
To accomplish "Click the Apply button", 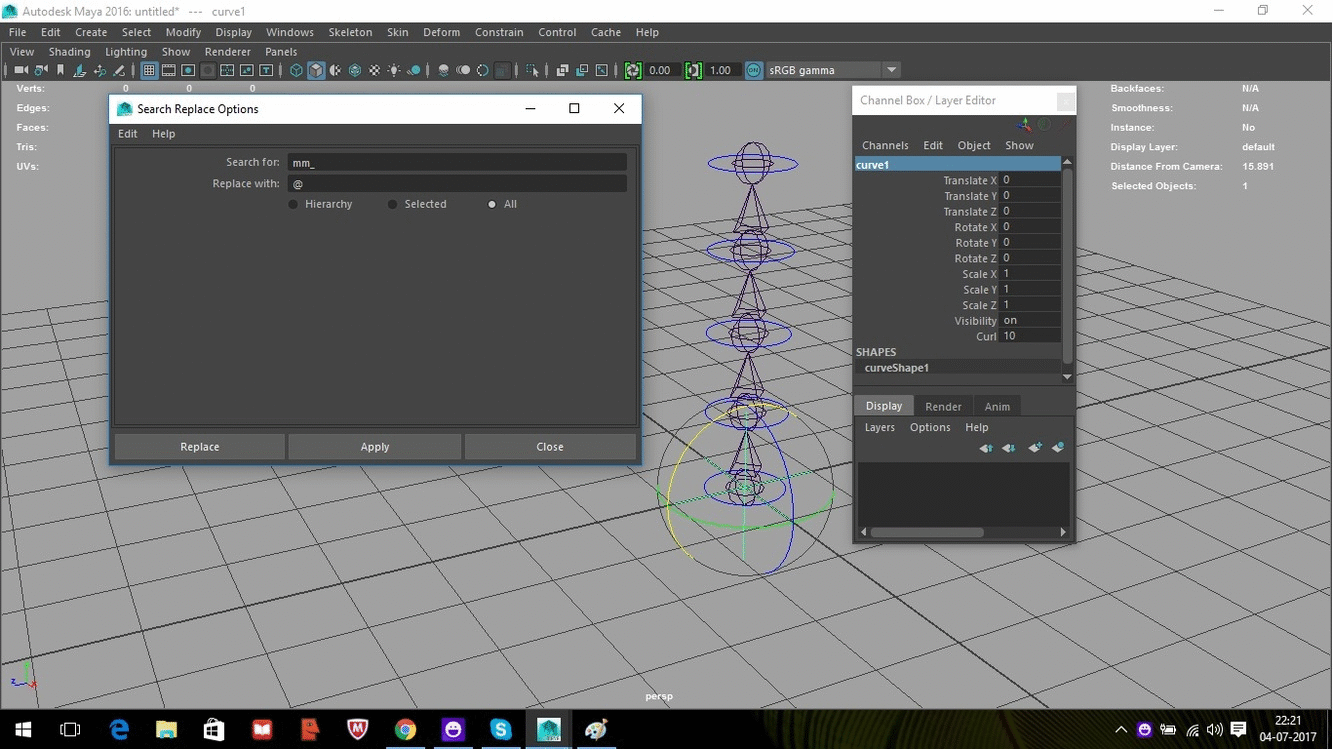I will click(x=375, y=447).
